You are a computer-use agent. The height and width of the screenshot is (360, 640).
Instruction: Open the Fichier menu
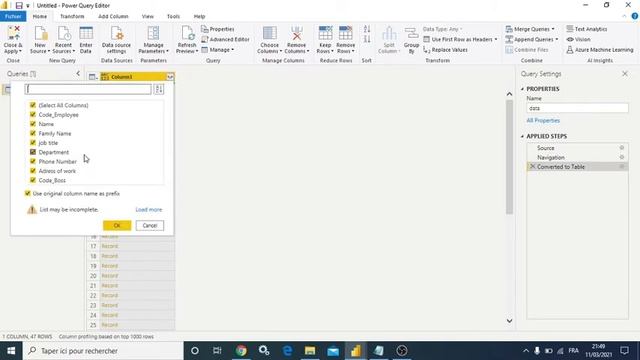coord(13,16)
